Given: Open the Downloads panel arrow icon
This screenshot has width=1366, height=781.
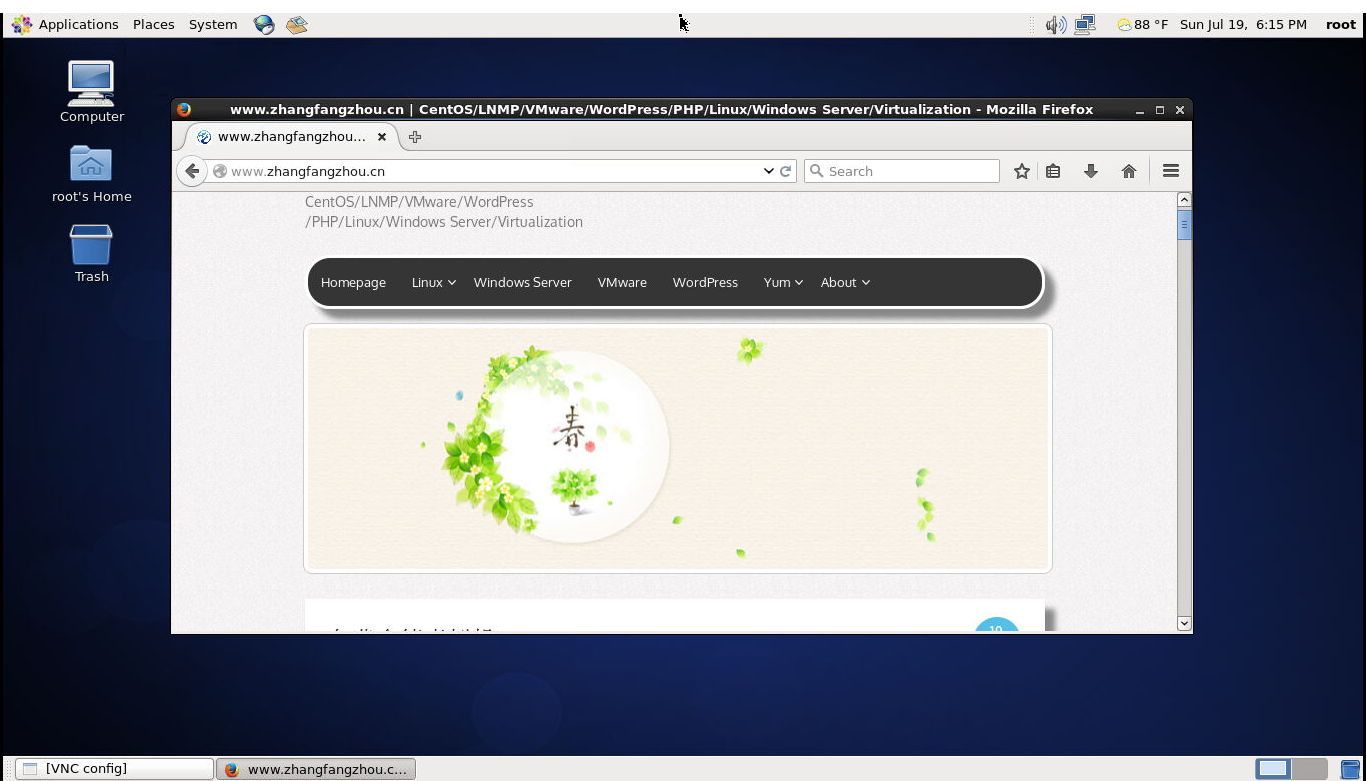Looking at the screenshot, I should pyautogui.click(x=1091, y=171).
